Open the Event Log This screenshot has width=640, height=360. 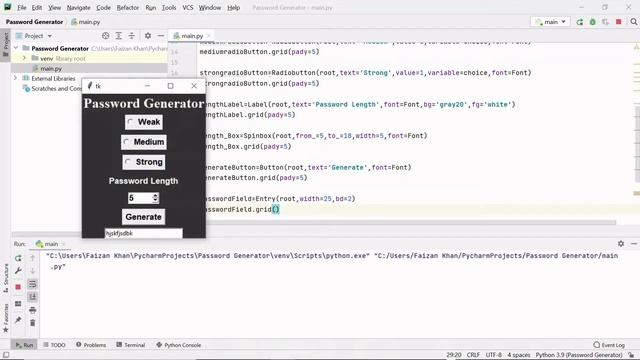pyautogui.click(x=609, y=345)
